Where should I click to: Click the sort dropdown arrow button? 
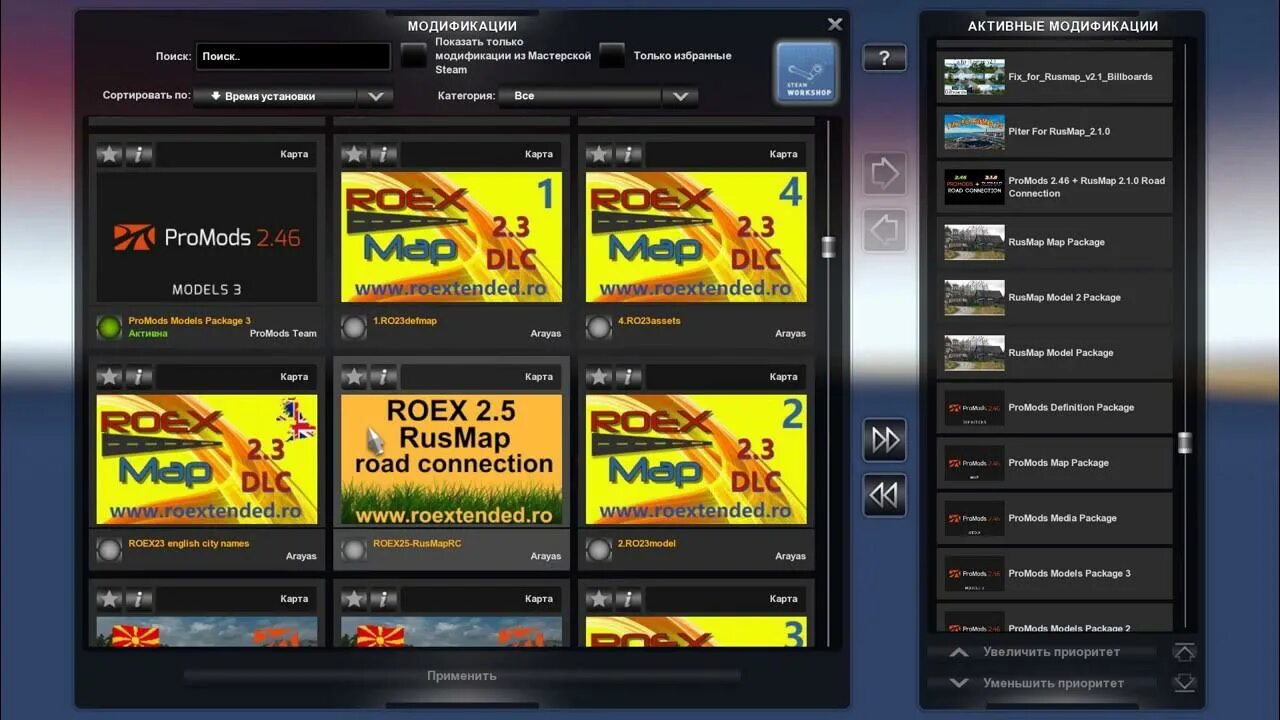[x=376, y=96]
